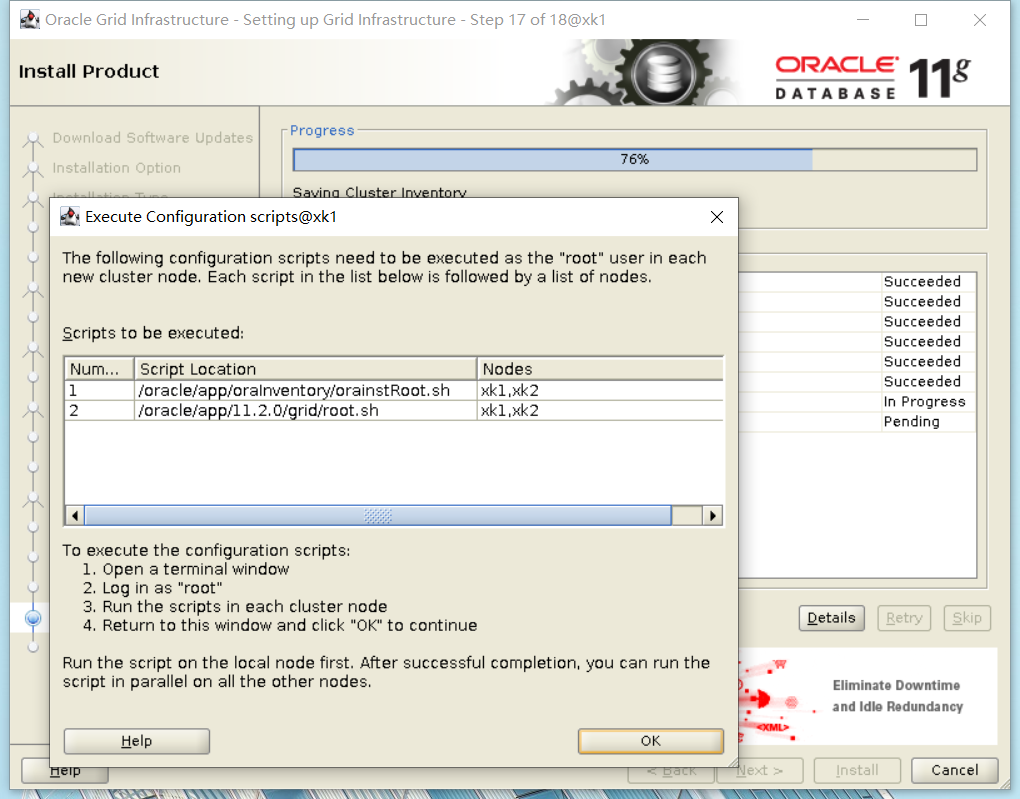Cancel the Grid Infrastructure installation
The height and width of the screenshot is (799, 1020).
[x=954, y=770]
